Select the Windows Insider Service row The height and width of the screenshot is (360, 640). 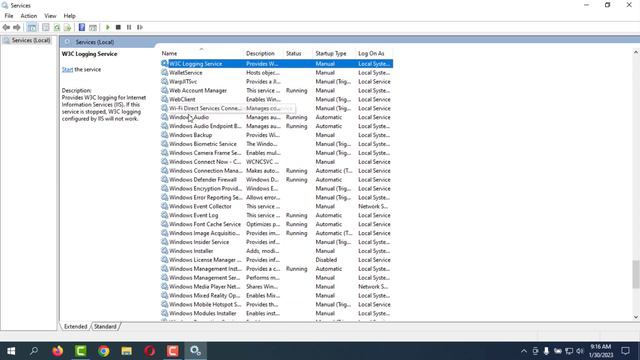276,242
